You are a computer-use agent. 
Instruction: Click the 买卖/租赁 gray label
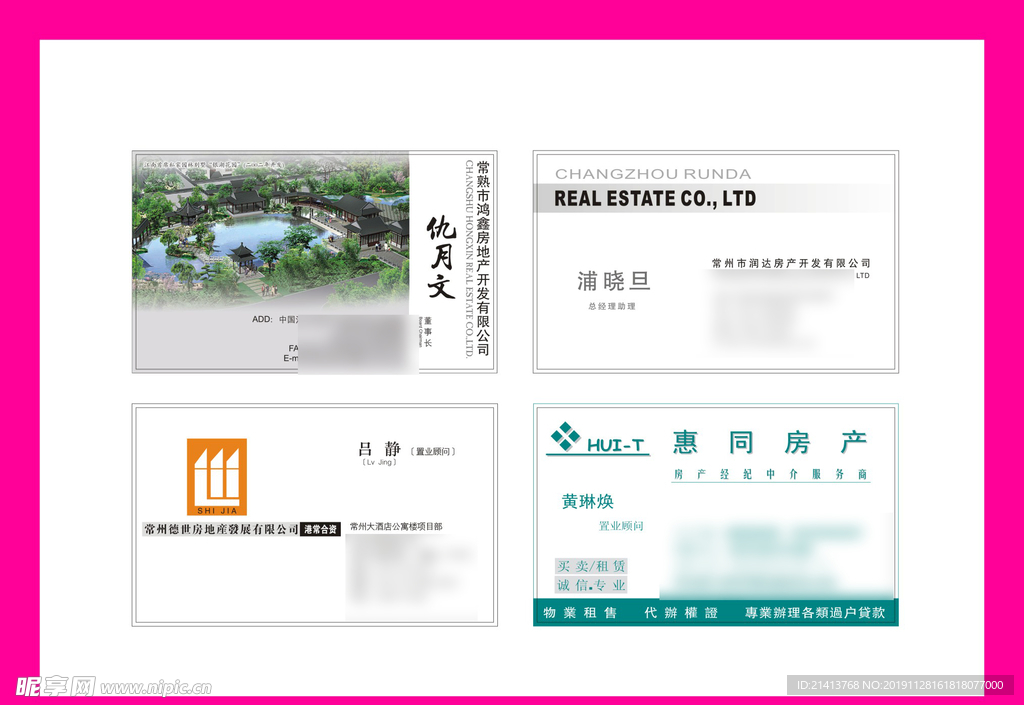tap(591, 566)
